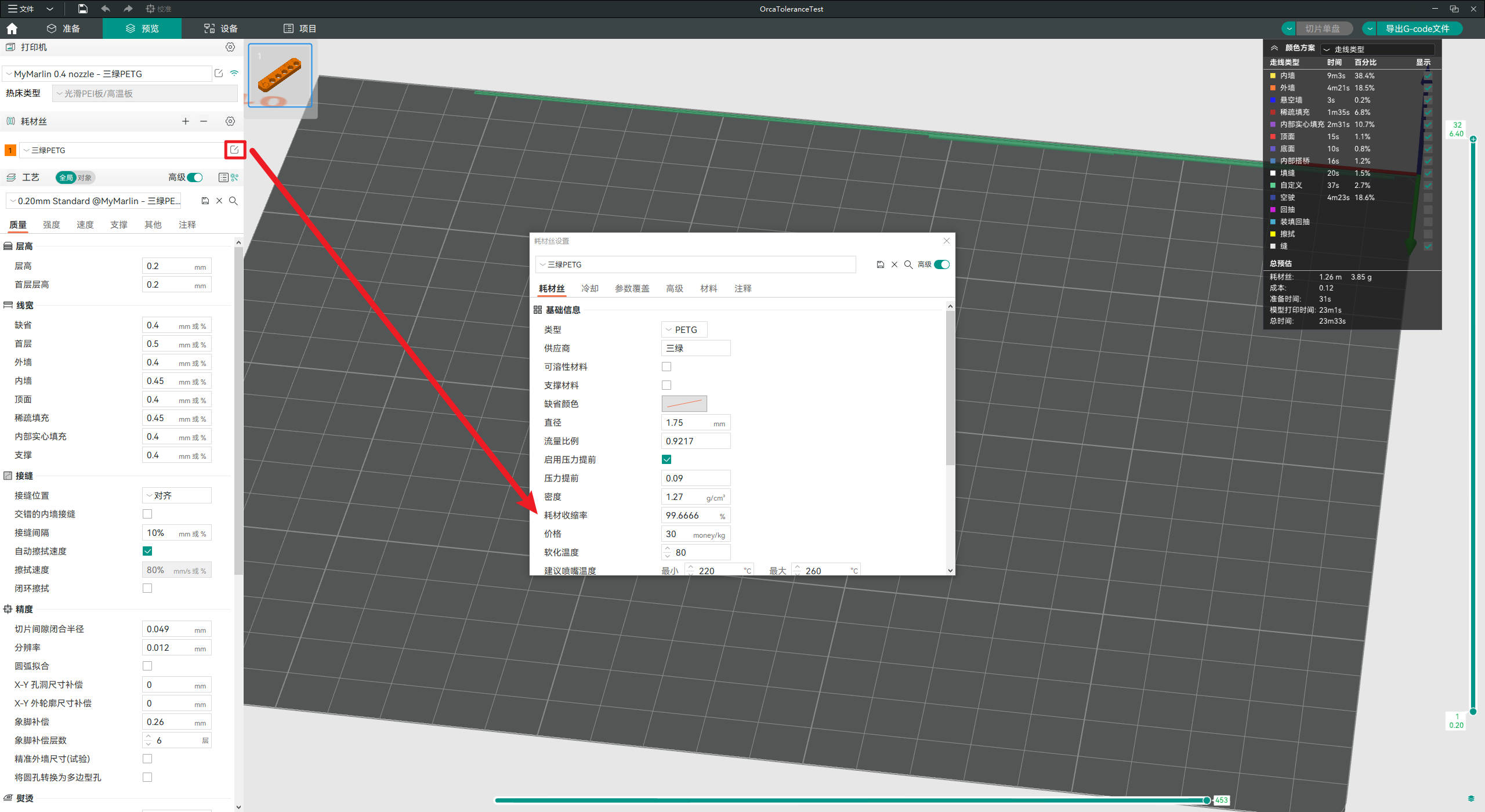Image resolution: width=1485 pixels, height=812 pixels.
Task: Click the 切片单盘 slice plate button
Action: coord(1323,28)
